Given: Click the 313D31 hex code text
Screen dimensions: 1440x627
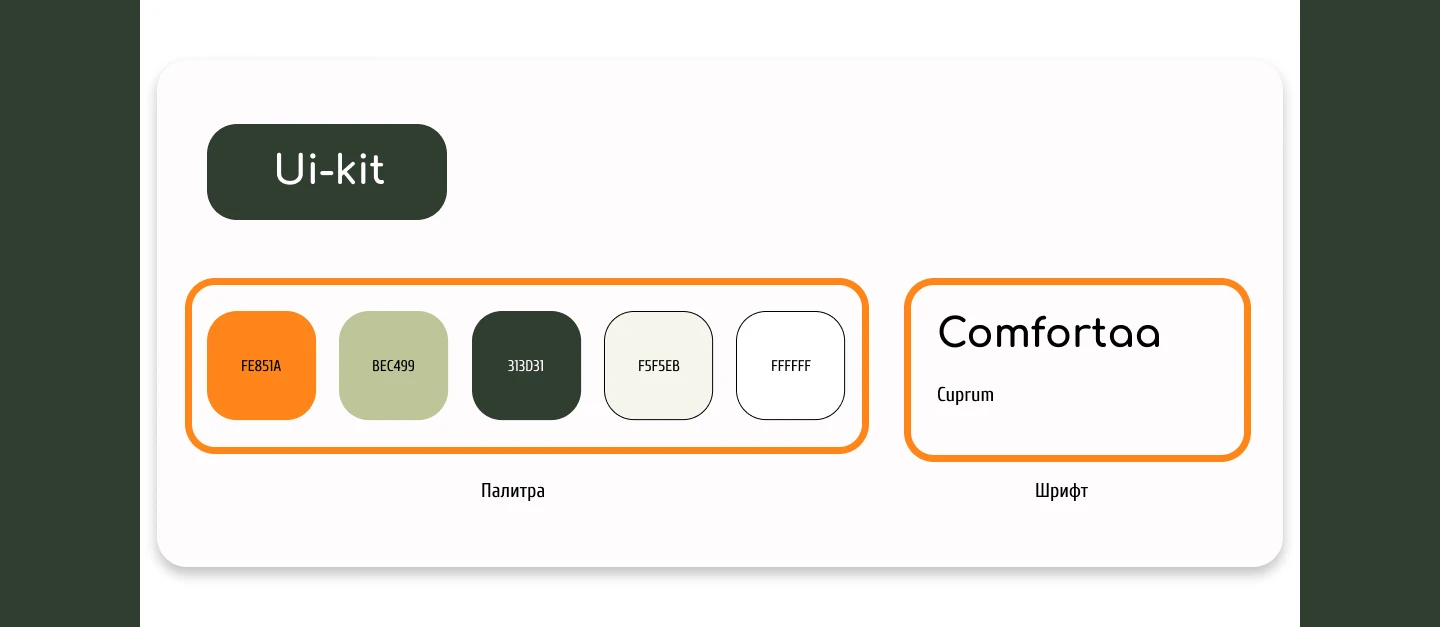Looking at the screenshot, I should pyautogui.click(x=526, y=366).
